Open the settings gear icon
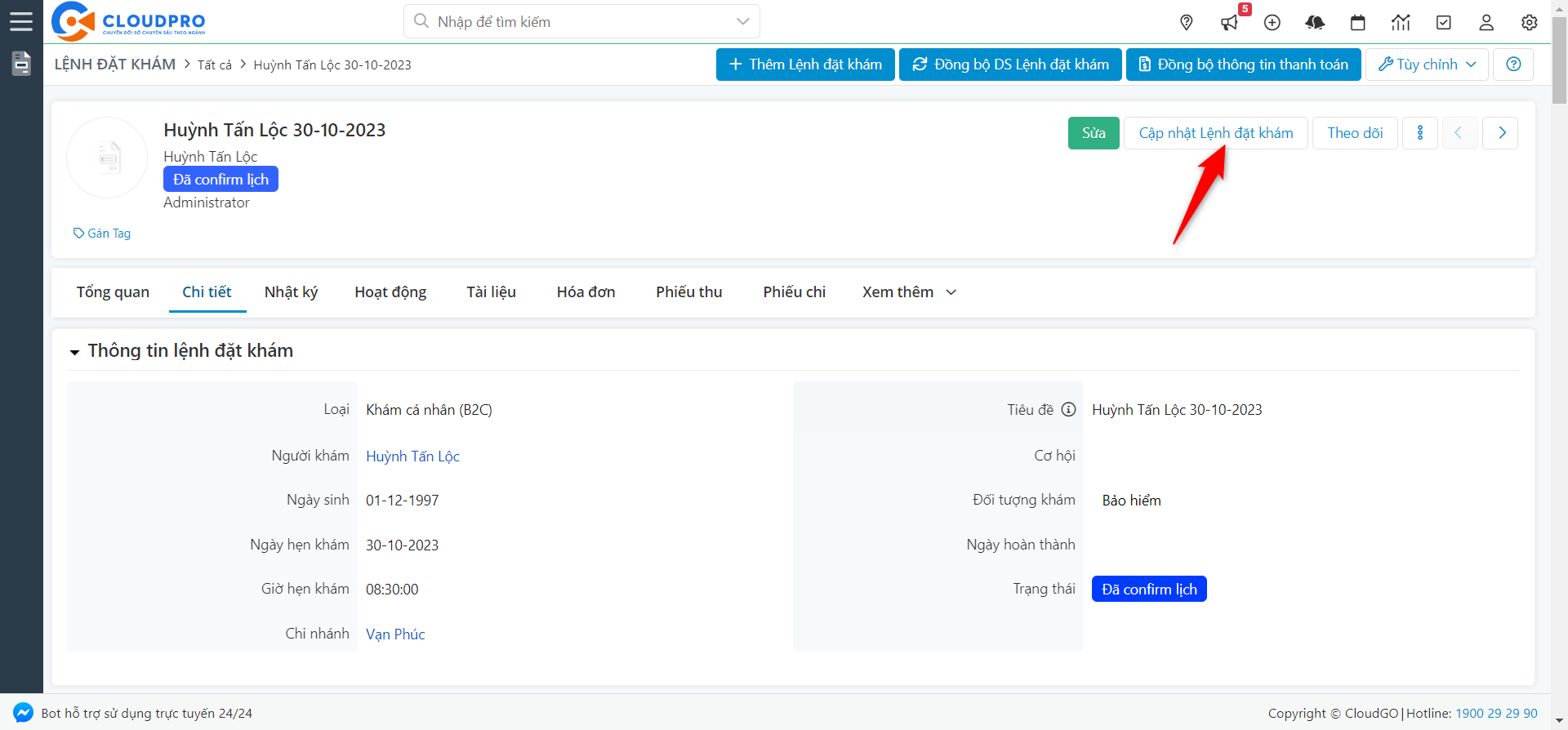The width and height of the screenshot is (1568, 730). click(x=1530, y=23)
